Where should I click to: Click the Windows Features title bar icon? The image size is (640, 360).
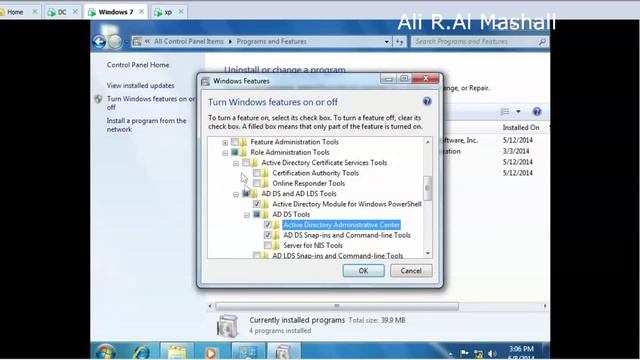(205, 81)
